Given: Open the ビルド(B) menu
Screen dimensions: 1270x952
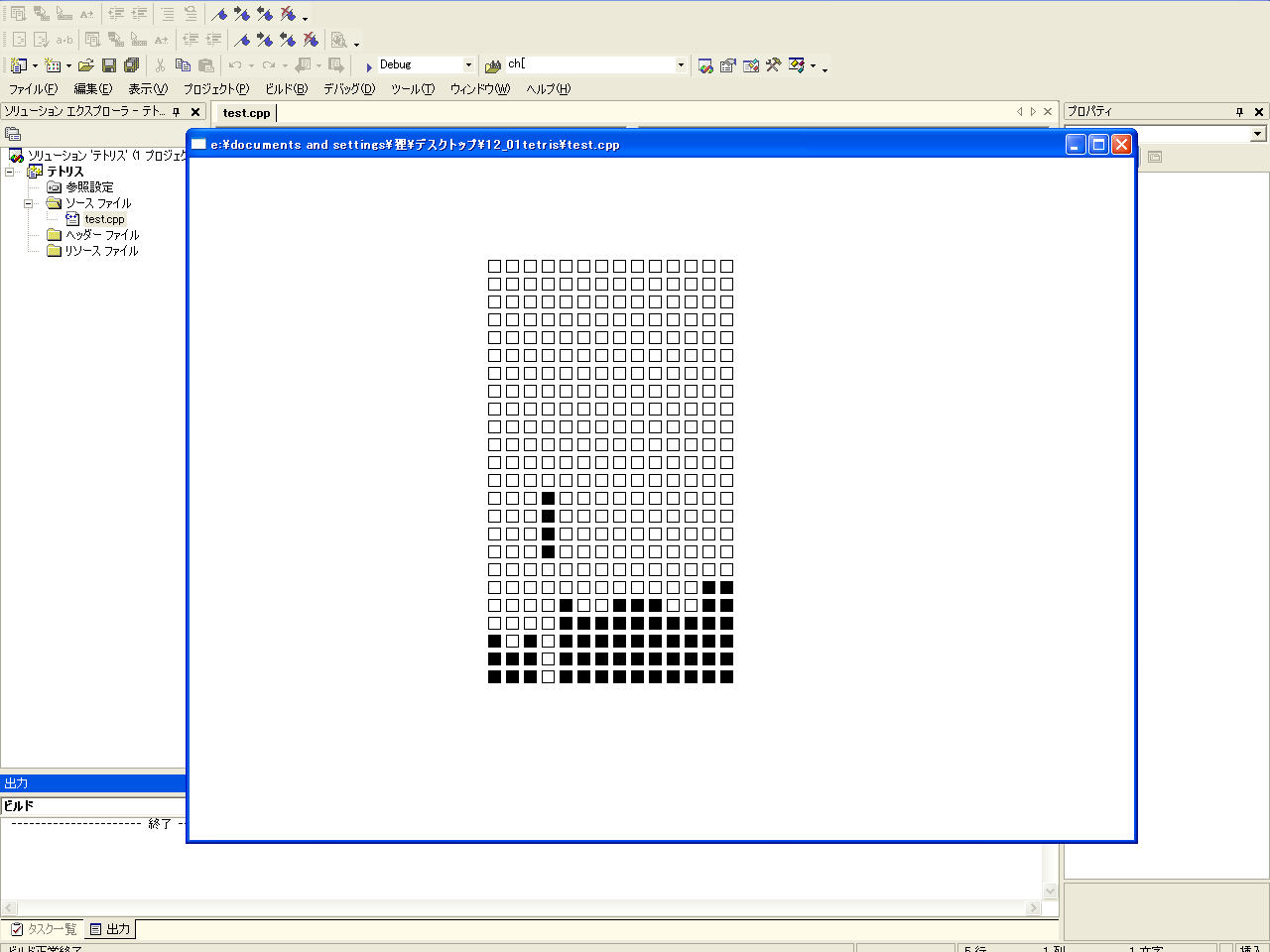Looking at the screenshot, I should tap(287, 89).
